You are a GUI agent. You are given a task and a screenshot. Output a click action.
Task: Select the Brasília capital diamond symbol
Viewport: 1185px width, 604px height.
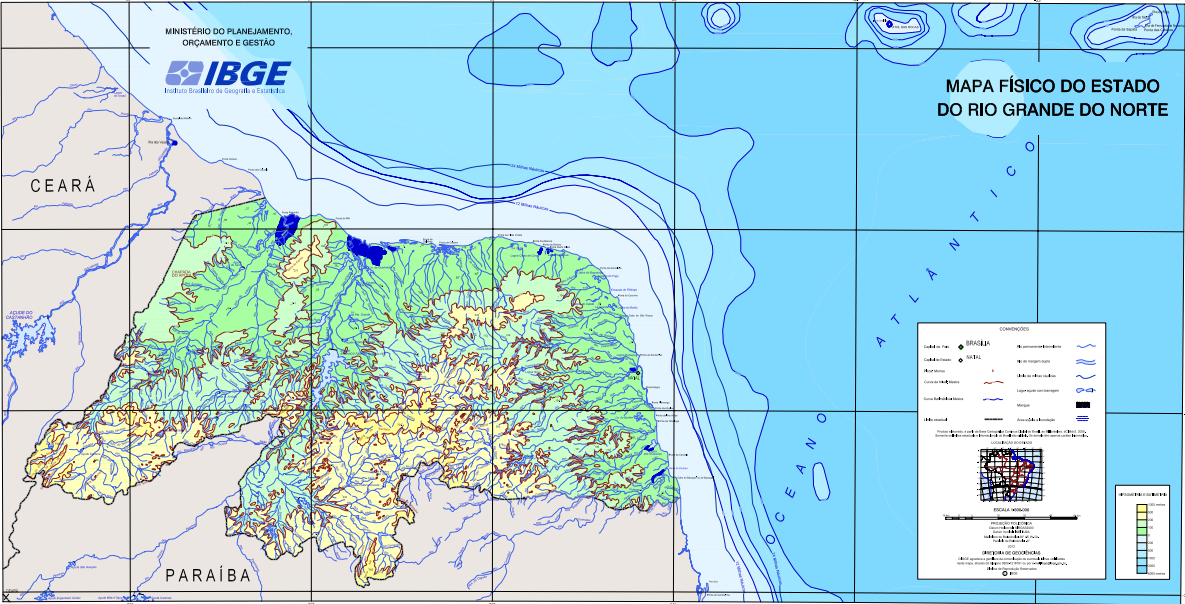pos(961,345)
